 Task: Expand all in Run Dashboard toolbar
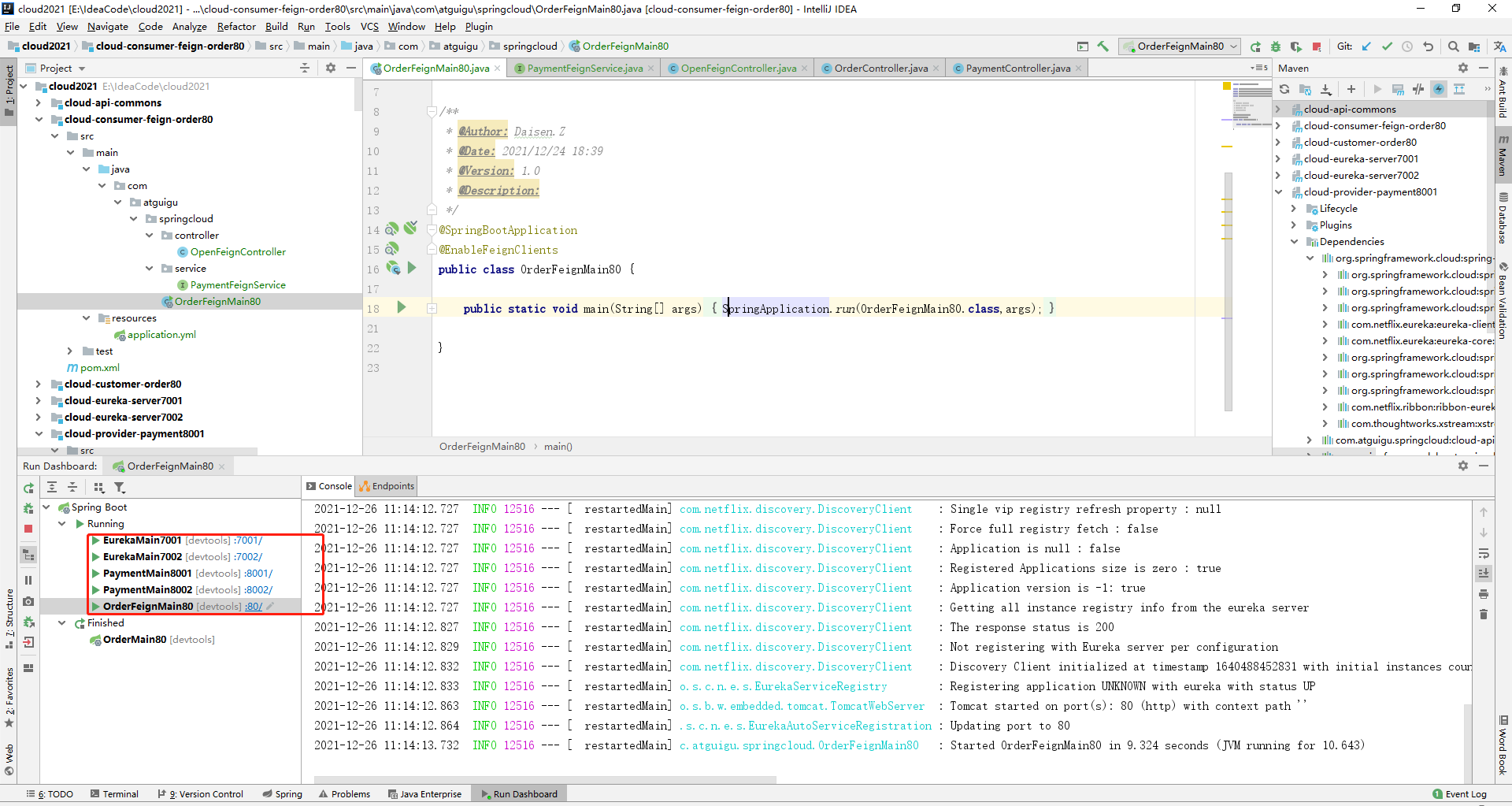(x=52, y=488)
